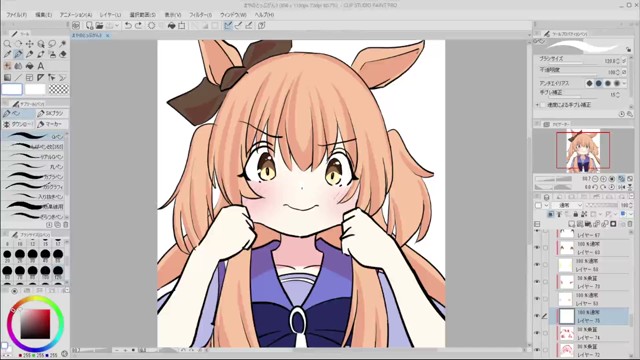Select the カブラペン brush preset
The image size is (640, 360).
pos(33,177)
